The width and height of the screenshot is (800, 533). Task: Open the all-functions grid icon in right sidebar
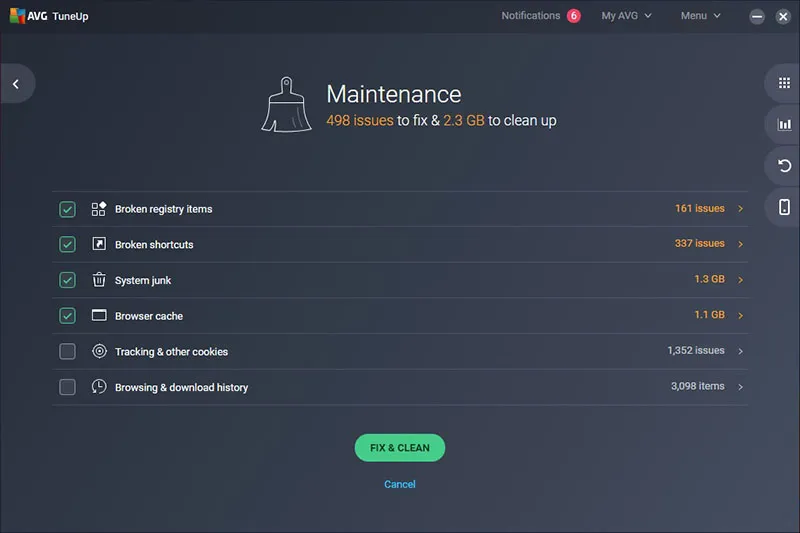point(784,83)
